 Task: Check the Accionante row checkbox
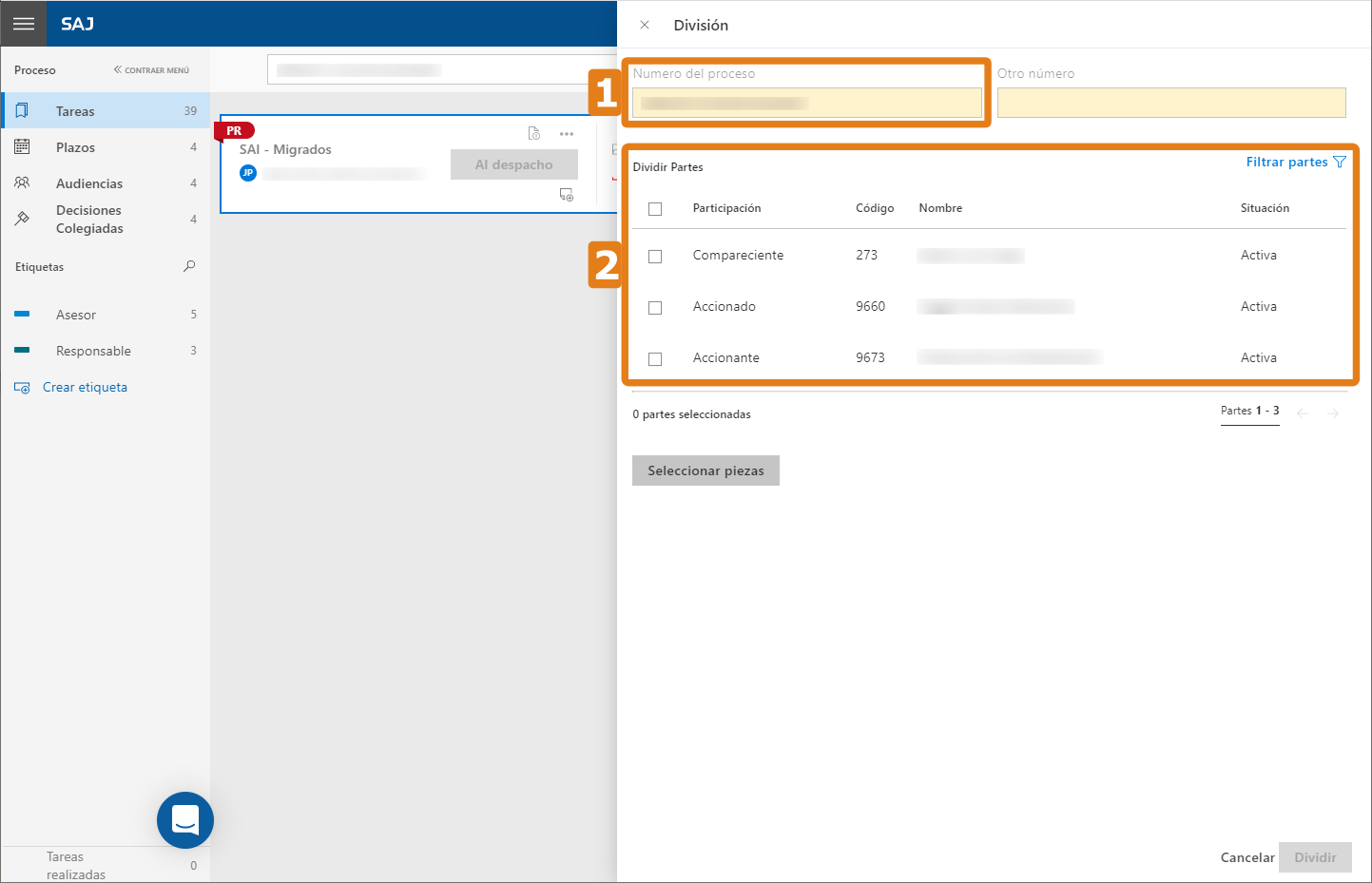click(x=655, y=359)
